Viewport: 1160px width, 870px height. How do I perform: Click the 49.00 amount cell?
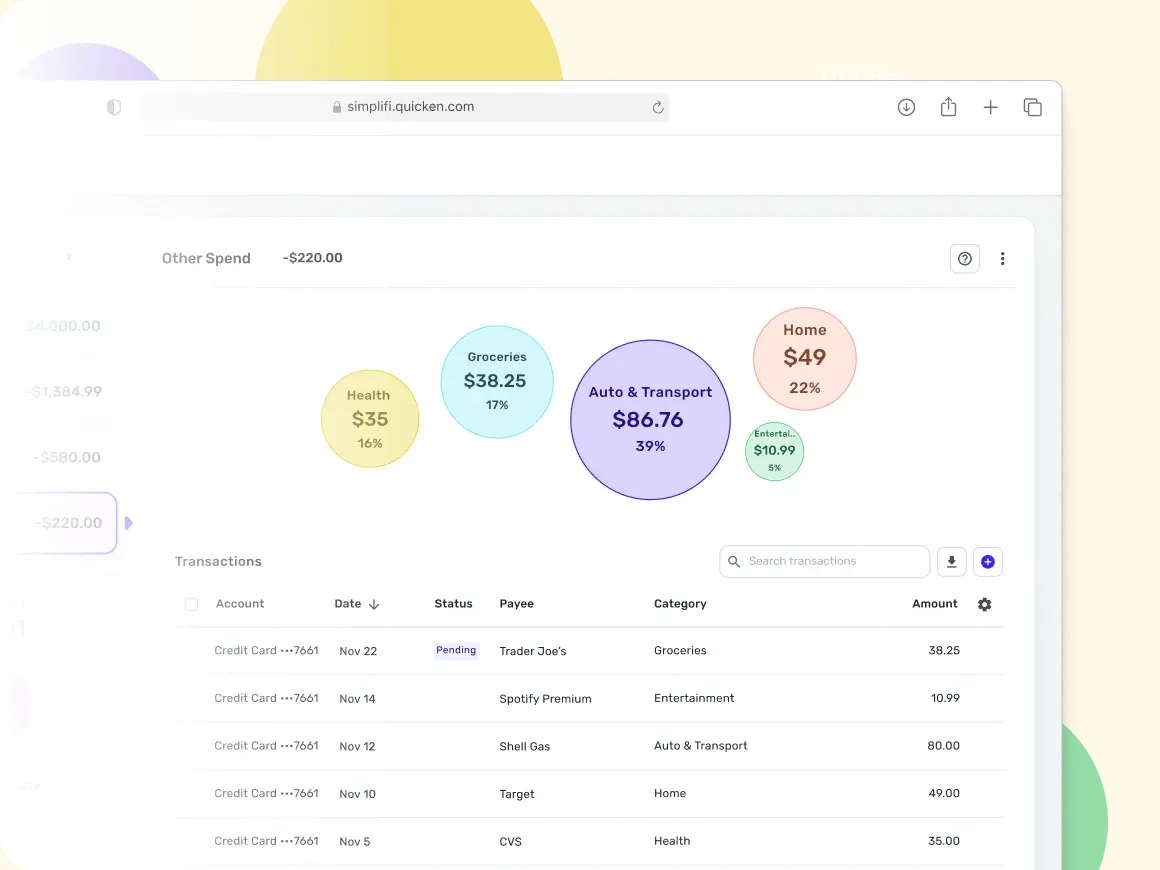[944, 793]
